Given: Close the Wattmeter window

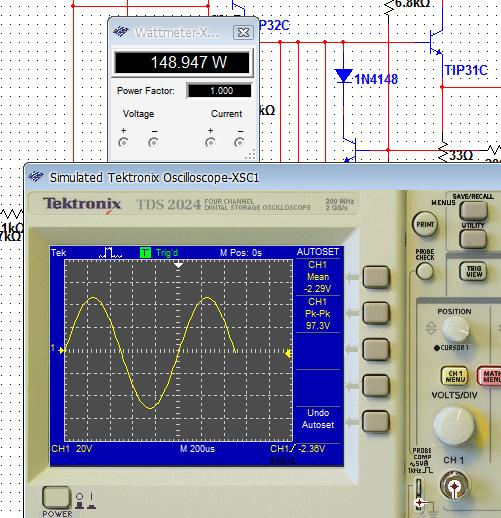Looking at the screenshot, I should tap(243, 32).
